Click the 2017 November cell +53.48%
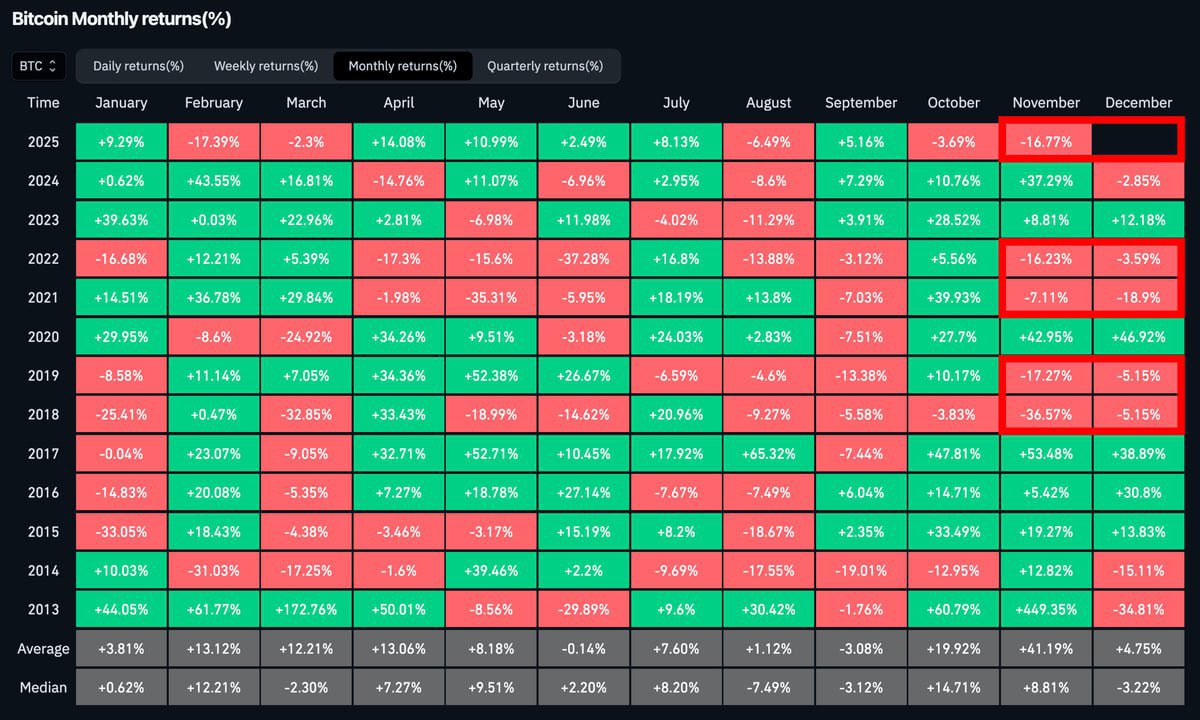 [x=1046, y=454]
